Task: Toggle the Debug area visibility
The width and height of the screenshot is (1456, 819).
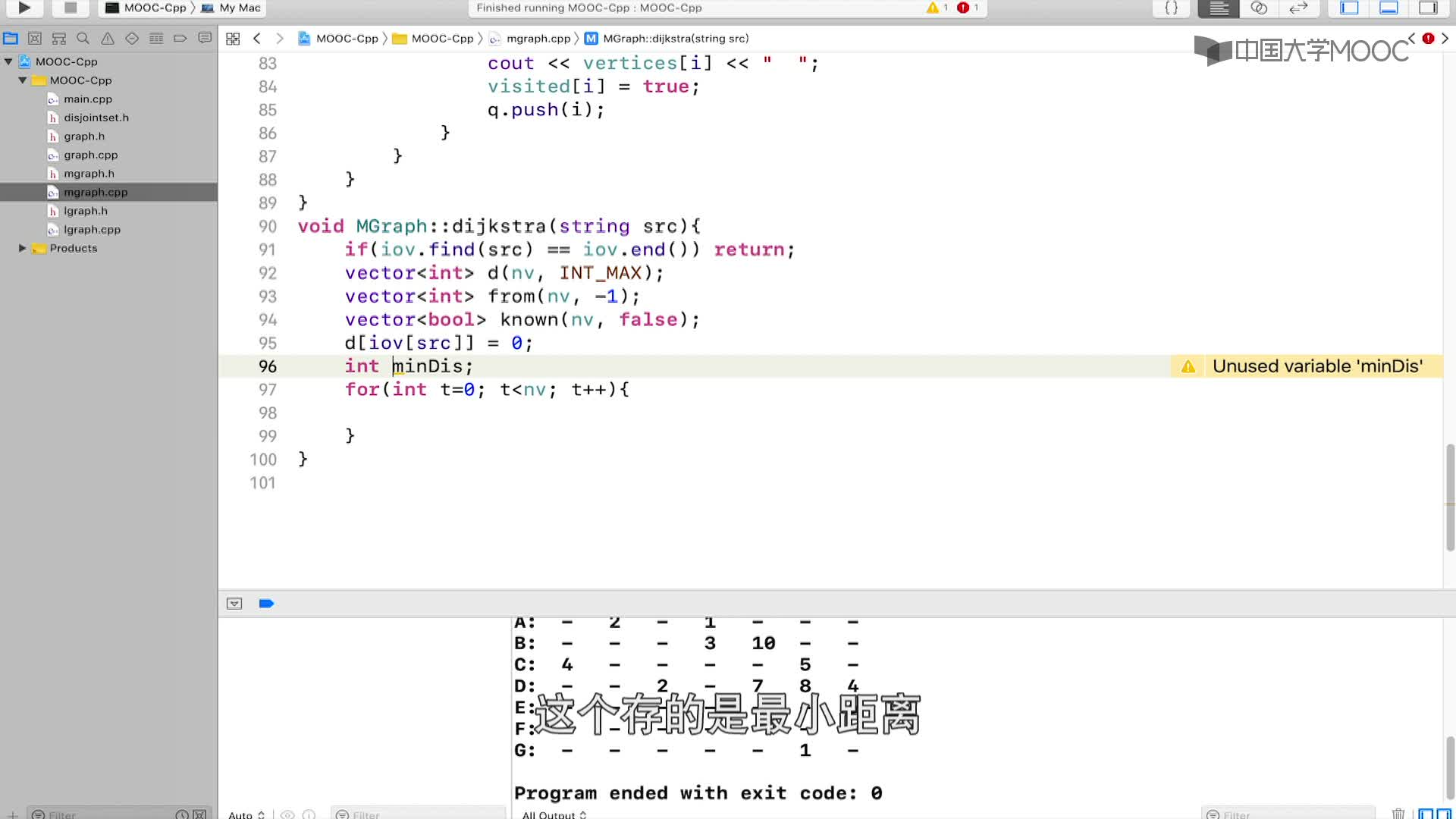Action: coord(1389,8)
